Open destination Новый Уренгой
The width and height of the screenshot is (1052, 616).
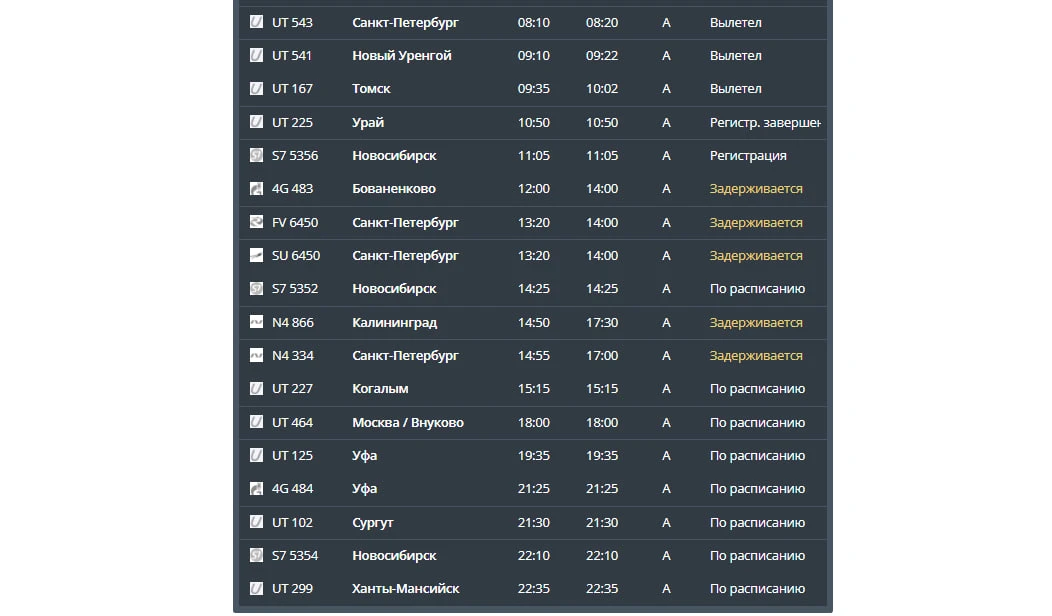402,56
